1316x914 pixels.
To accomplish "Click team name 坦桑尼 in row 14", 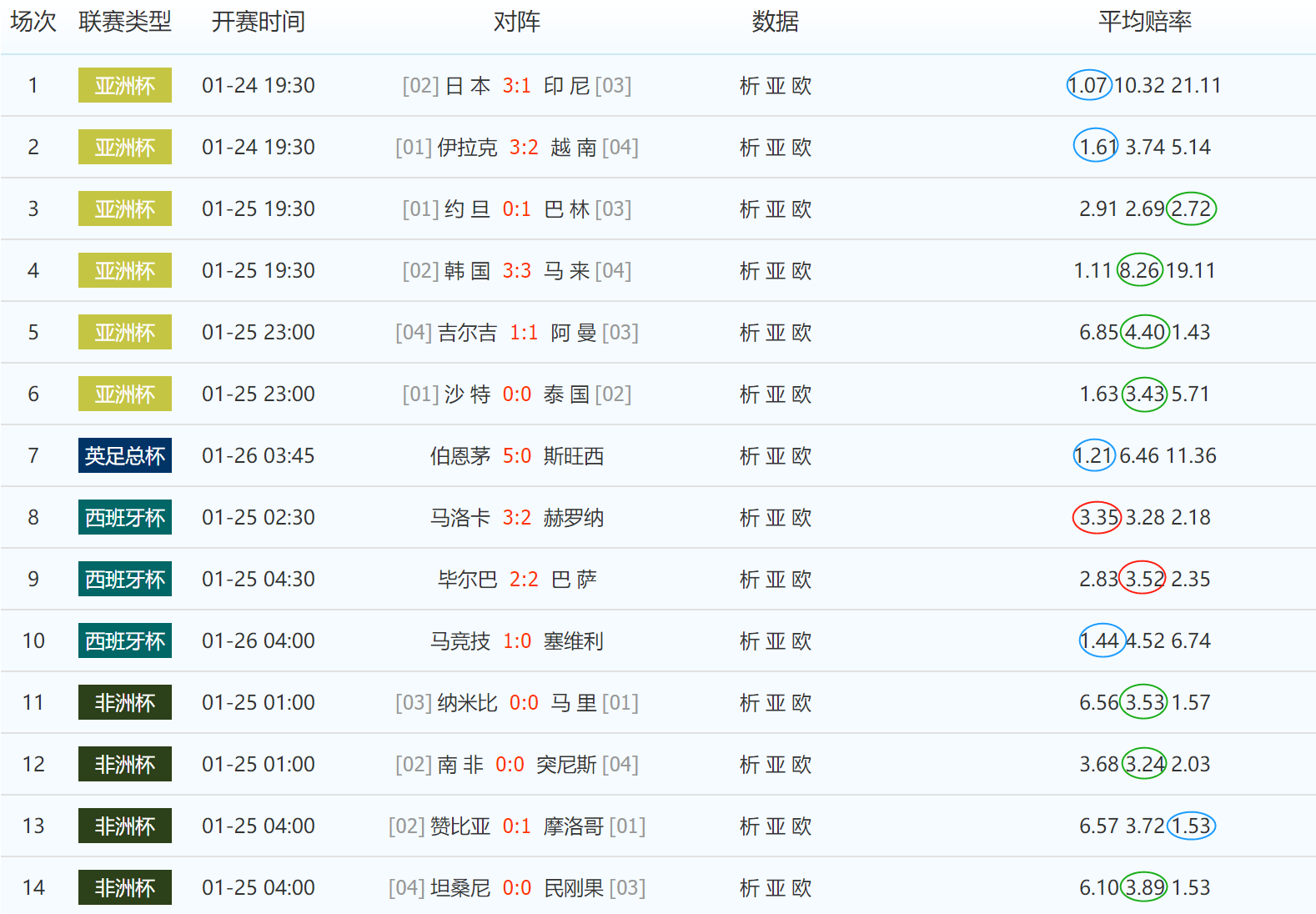I will pos(460,888).
